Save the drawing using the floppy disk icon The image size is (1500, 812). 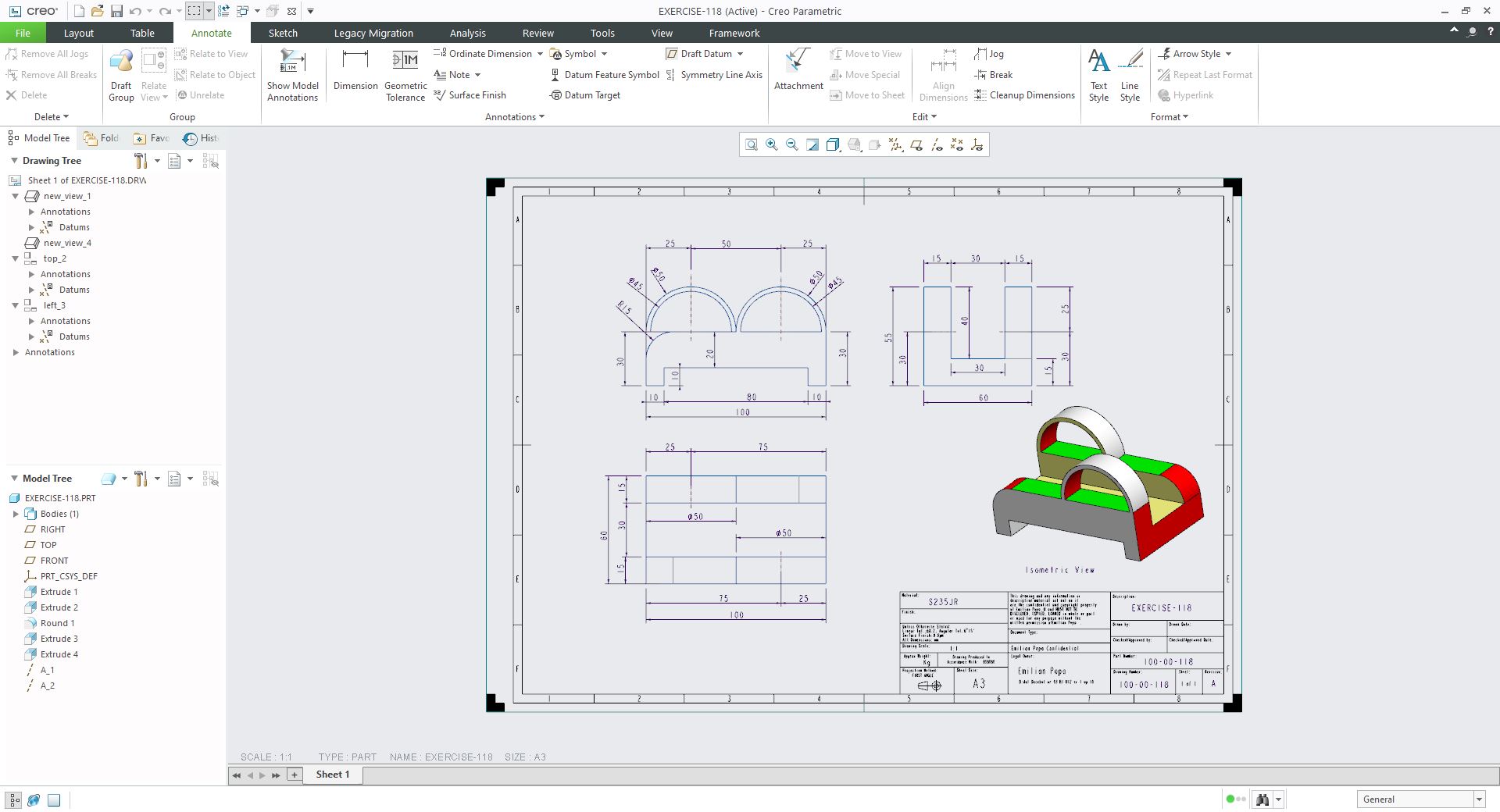click(x=116, y=11)
